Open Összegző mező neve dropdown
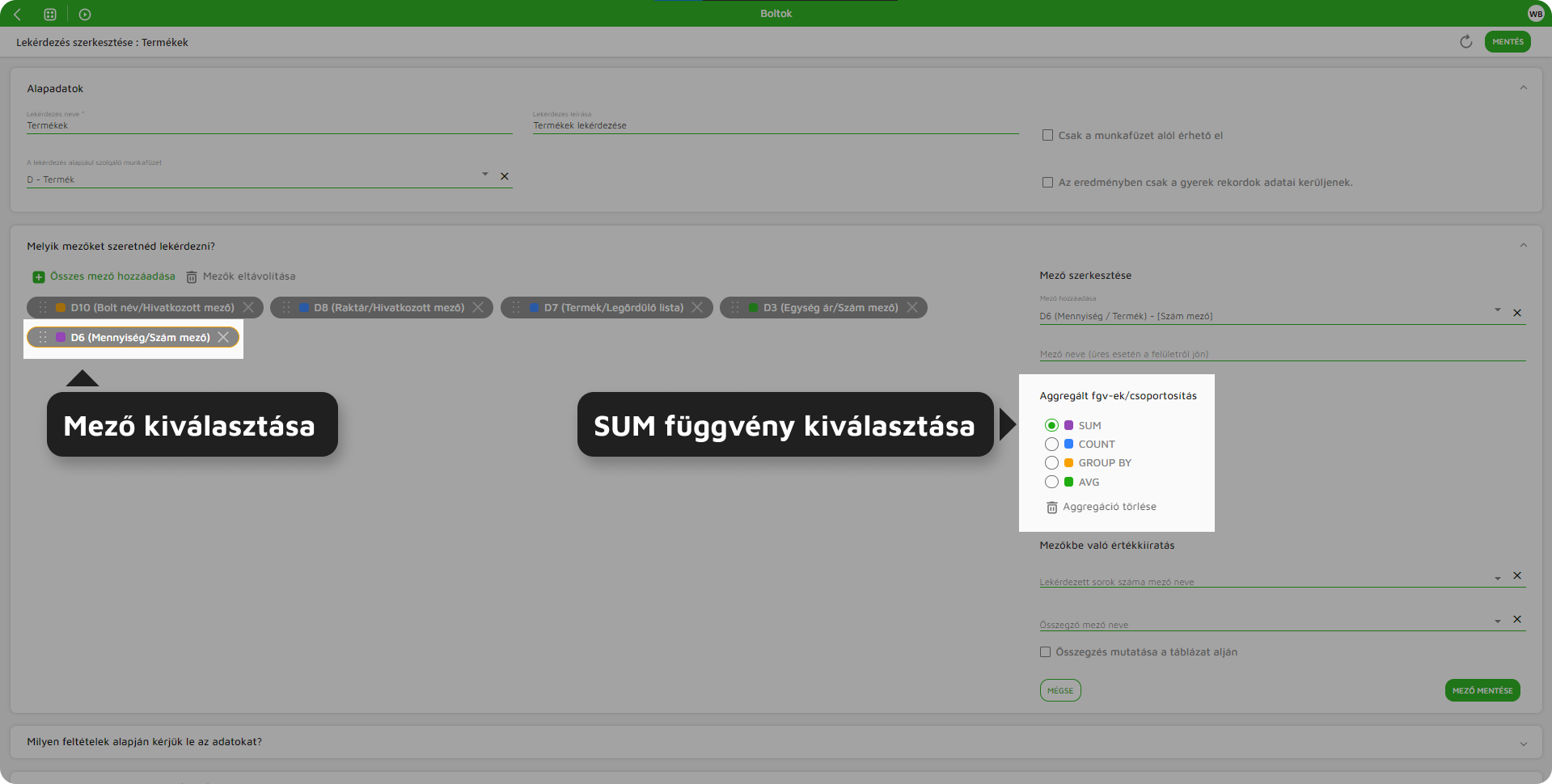The image size is (1552, 784). [1498, 621]
